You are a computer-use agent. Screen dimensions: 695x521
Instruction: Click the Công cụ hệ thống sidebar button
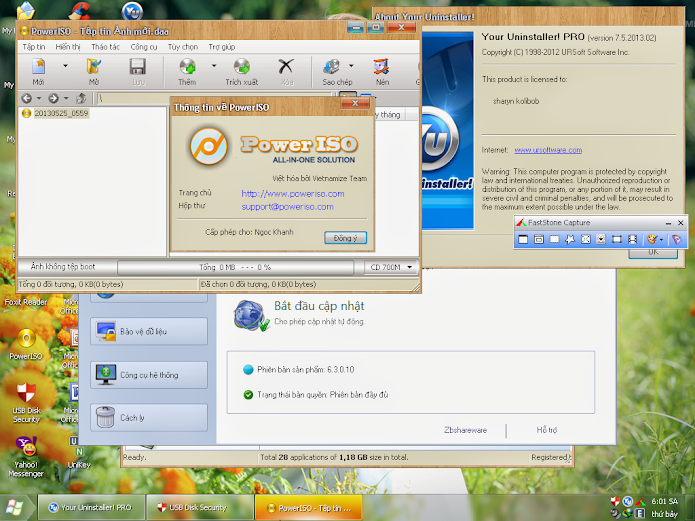[x=149, y=375]
